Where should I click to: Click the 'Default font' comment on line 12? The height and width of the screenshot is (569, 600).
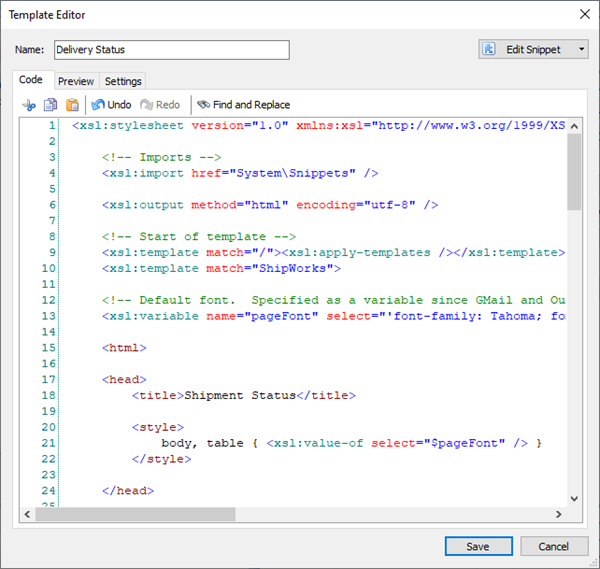click(333, 300)
